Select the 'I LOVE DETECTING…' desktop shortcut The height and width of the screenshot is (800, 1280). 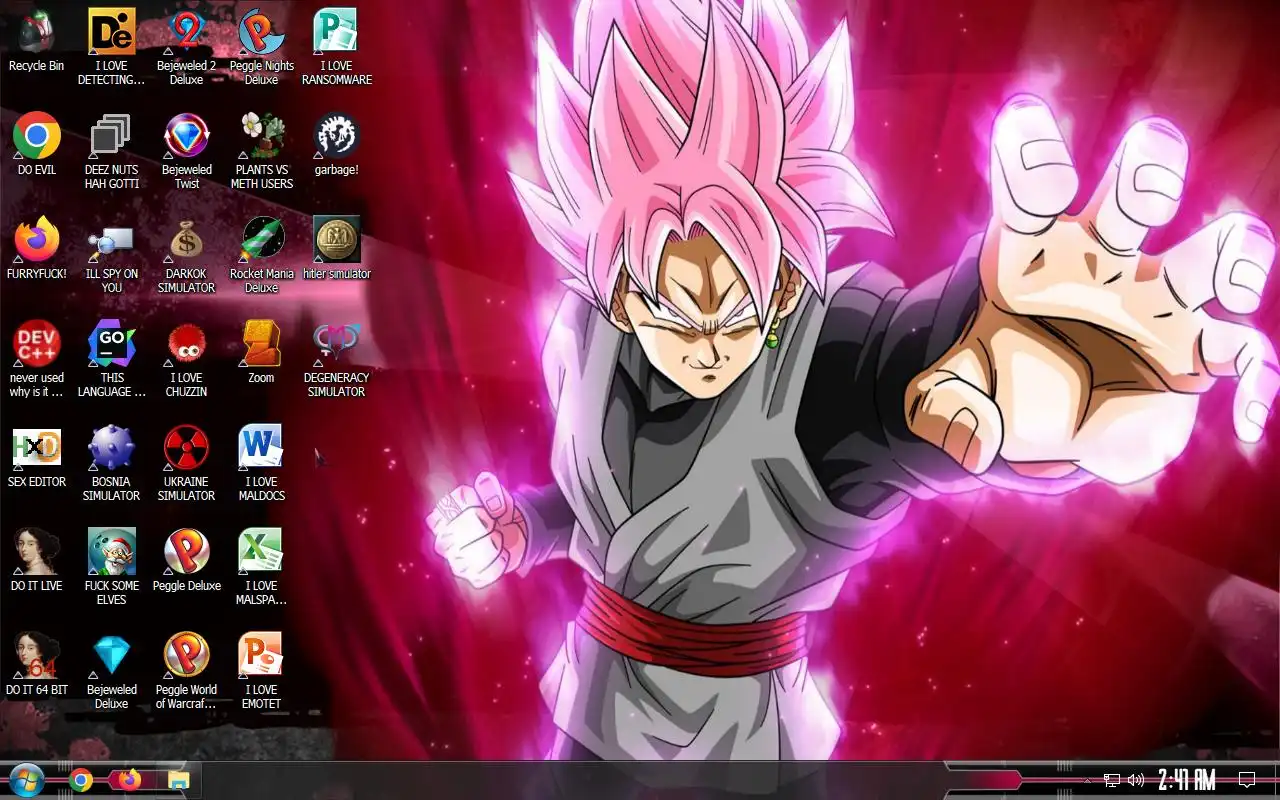[111, 46]
